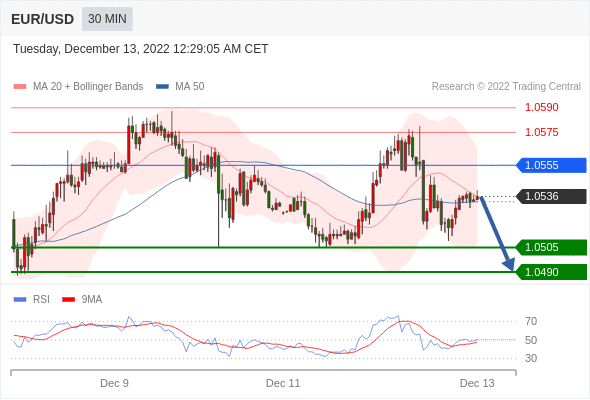Click the 1.0490 green support tag
590x400 pixels.
(551, 272)
